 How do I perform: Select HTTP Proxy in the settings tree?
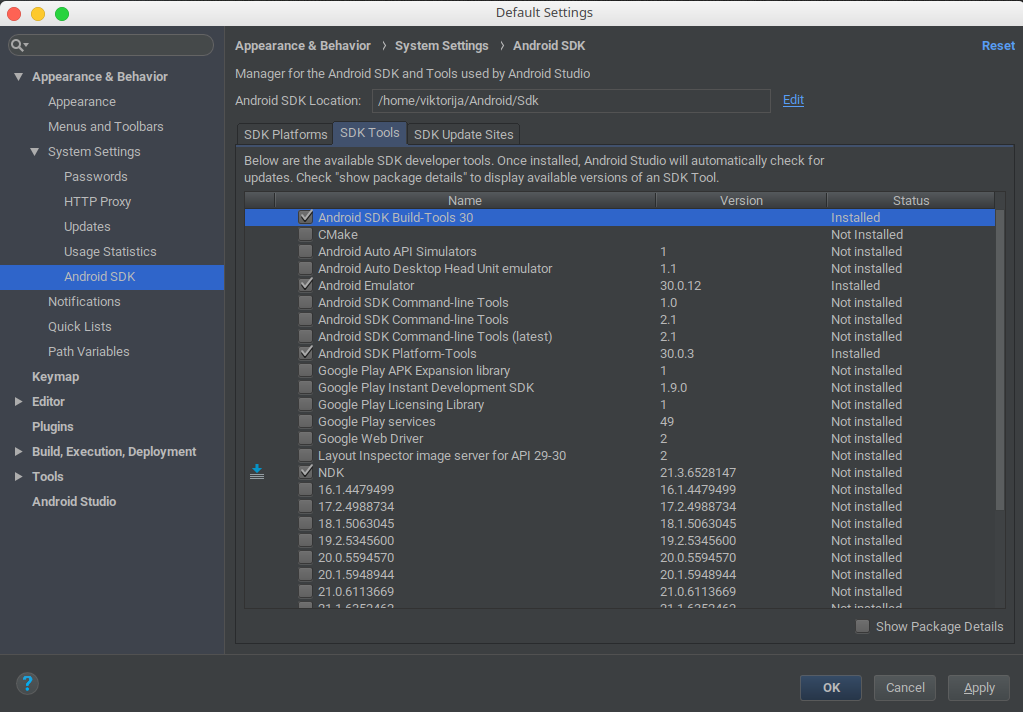97,202
